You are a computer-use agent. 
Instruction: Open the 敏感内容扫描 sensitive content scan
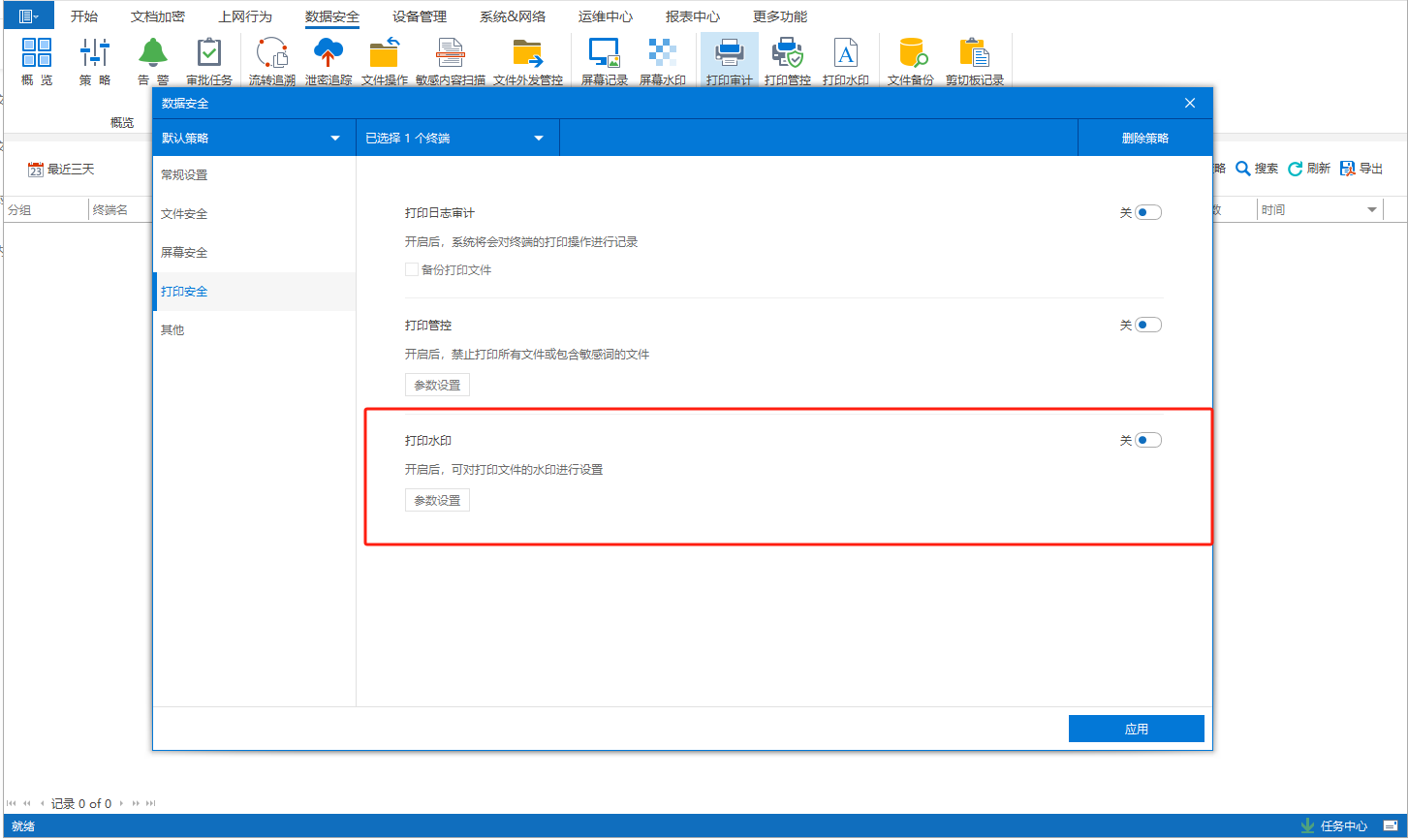450,61
